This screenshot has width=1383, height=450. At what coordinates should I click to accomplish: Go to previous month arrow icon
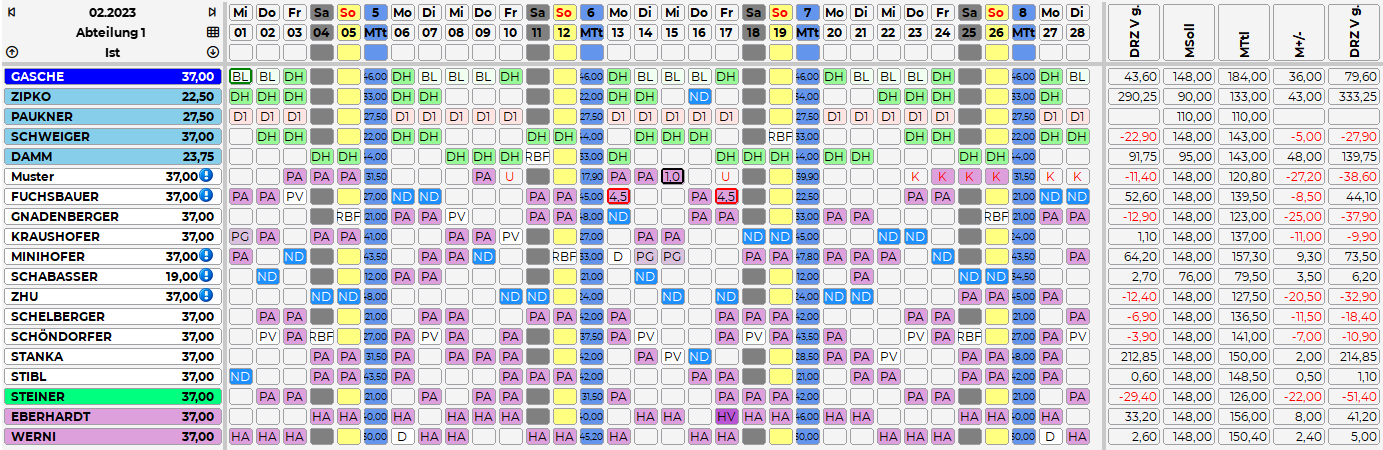point(12,12)
